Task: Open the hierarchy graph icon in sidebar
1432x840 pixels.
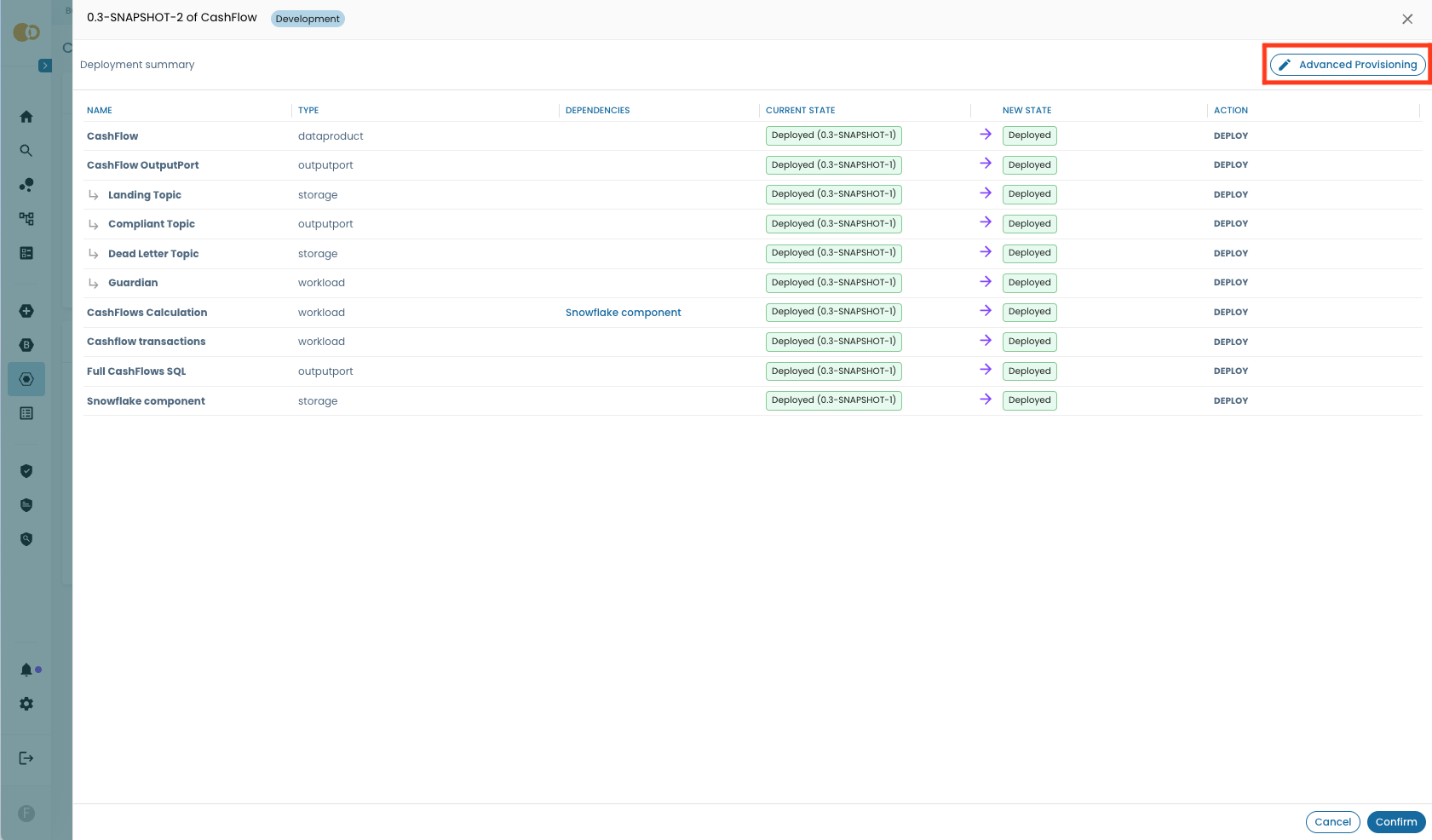Action: click(x=26, y=219)
